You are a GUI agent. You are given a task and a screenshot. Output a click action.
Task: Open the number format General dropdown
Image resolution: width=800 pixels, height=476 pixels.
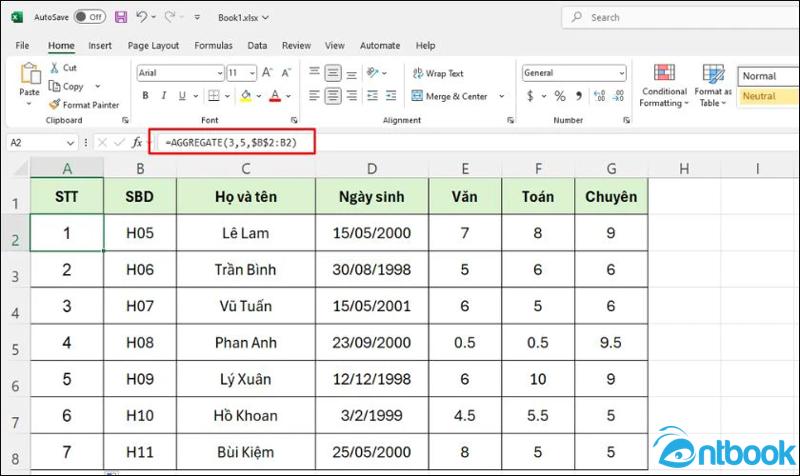[x=621, y=73]
